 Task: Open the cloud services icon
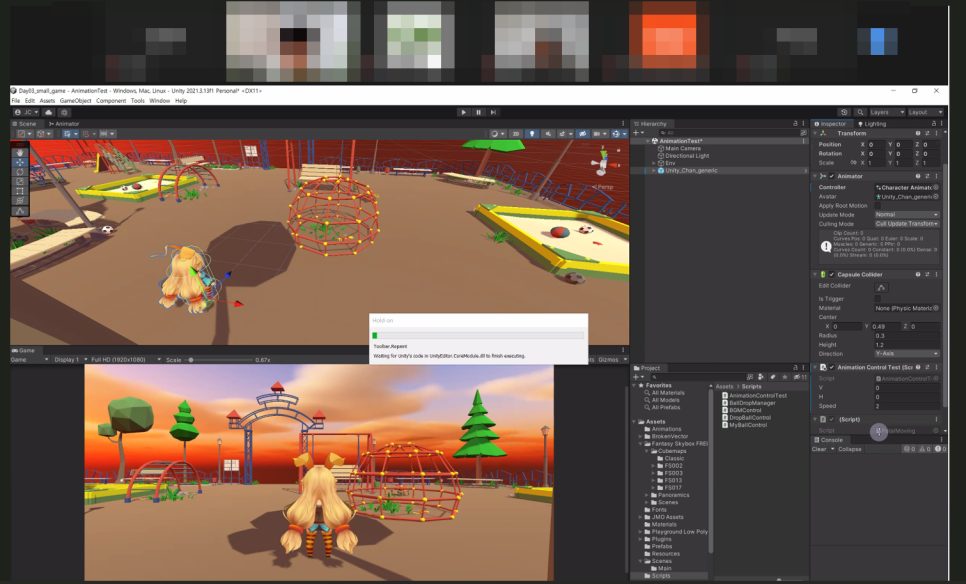coord(49,112)
